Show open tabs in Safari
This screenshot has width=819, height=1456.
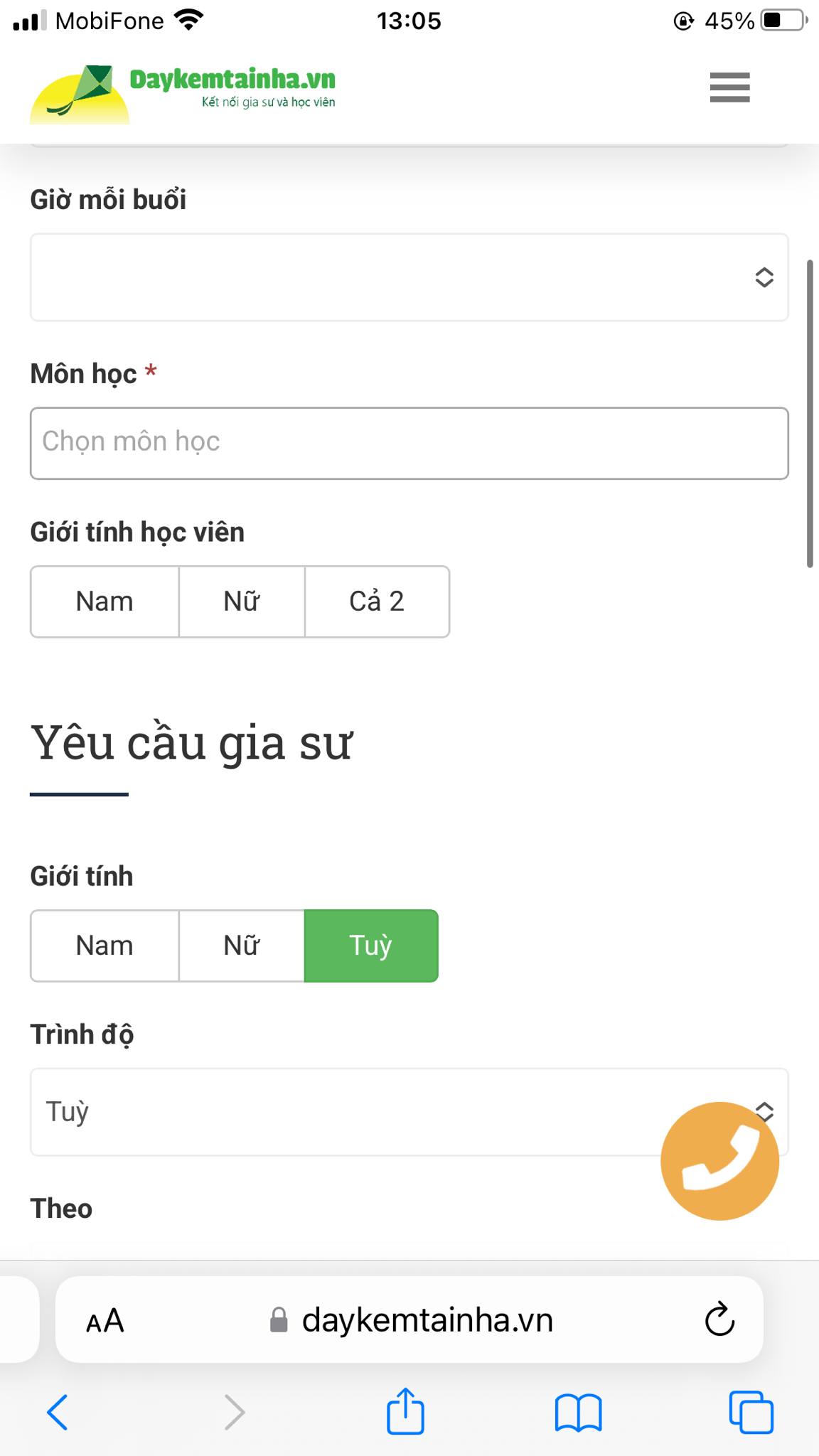point(751,1412)
